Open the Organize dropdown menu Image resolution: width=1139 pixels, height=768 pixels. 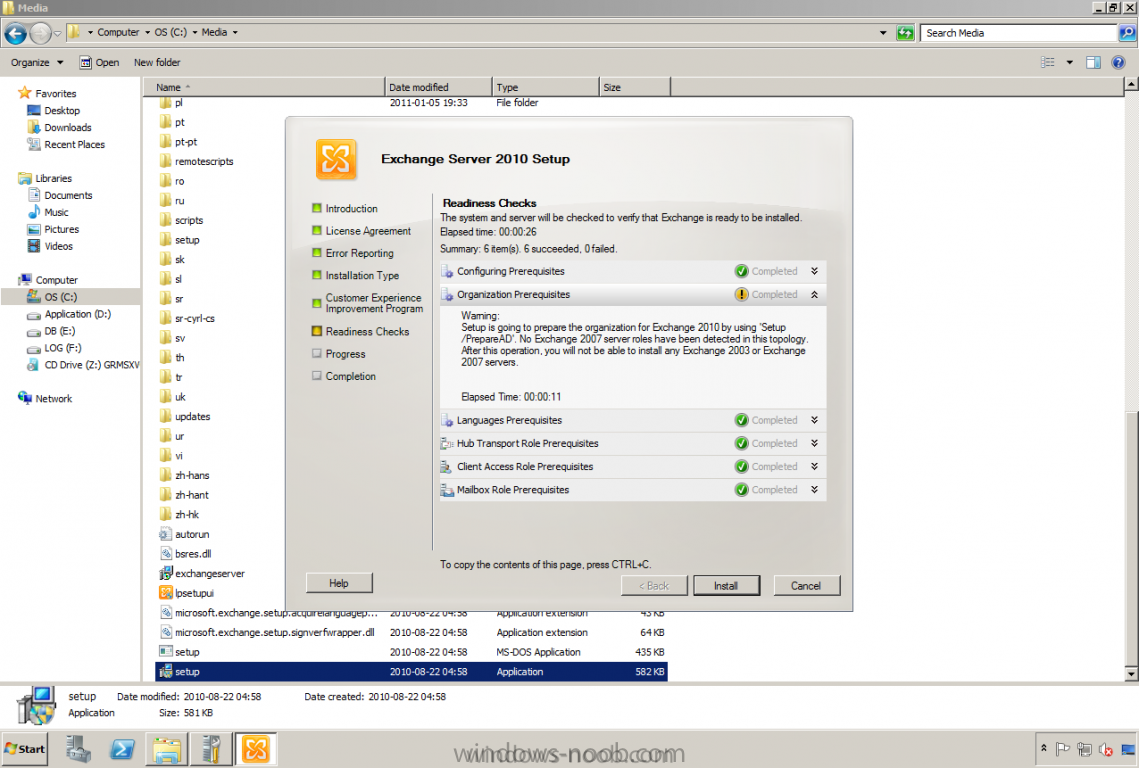(x=37, y=62)
